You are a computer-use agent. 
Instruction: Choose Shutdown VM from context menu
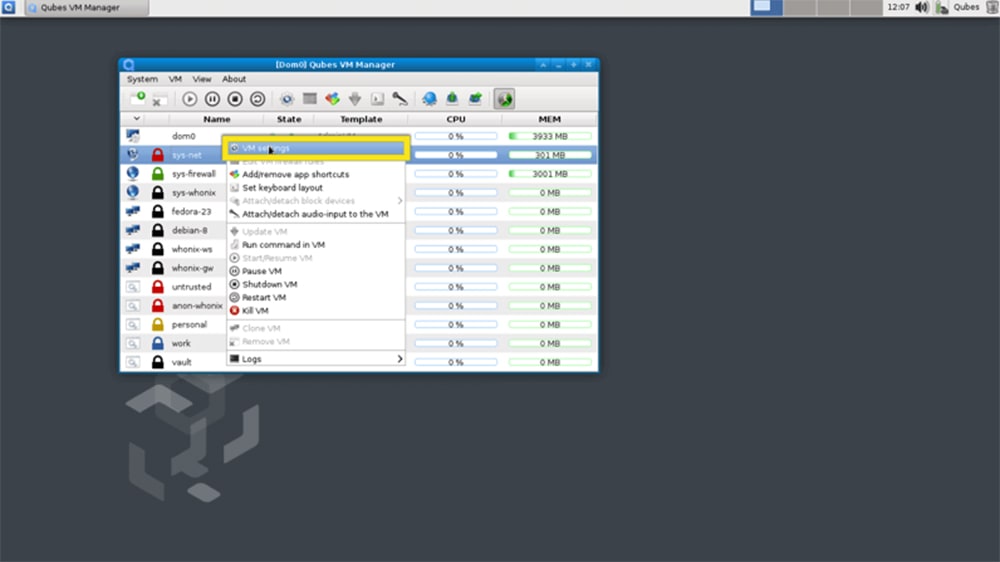(x=316, y=285)
